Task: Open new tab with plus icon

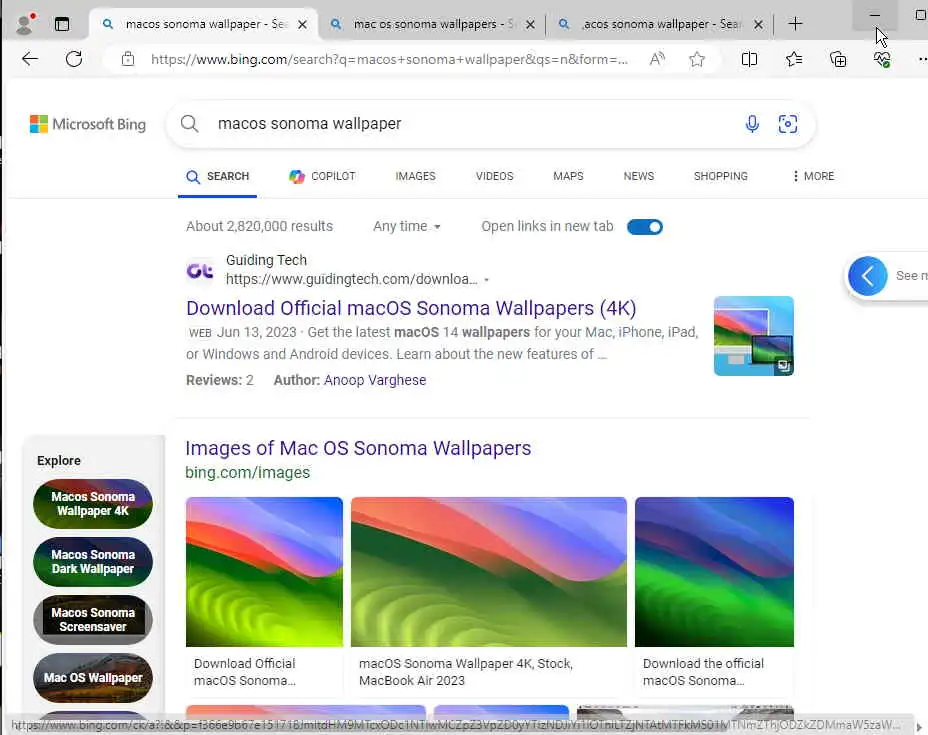Action: (x=795, y=24)
